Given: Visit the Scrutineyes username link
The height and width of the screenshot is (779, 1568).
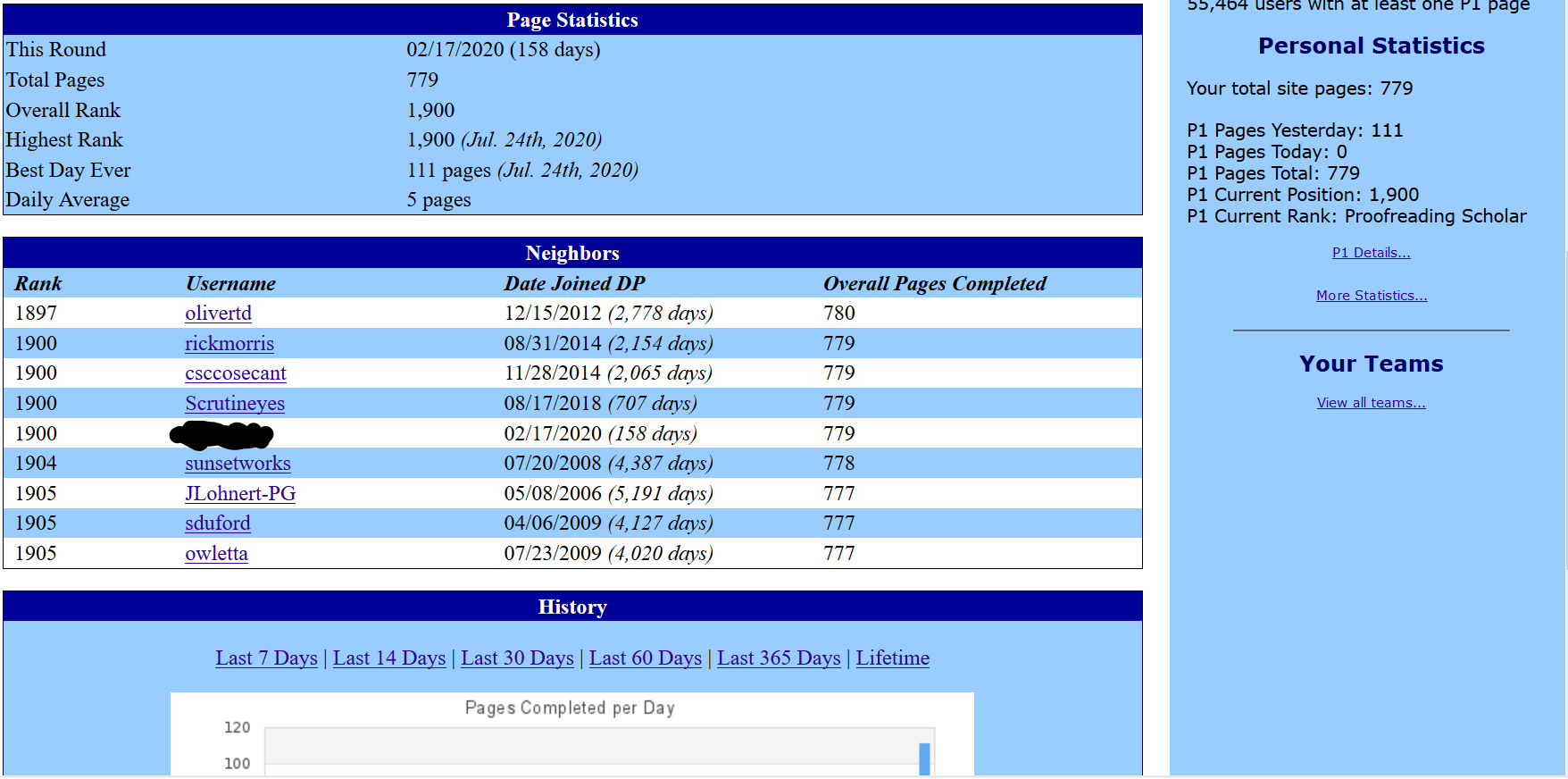Looking at the screenshot, I should (235, 404).
